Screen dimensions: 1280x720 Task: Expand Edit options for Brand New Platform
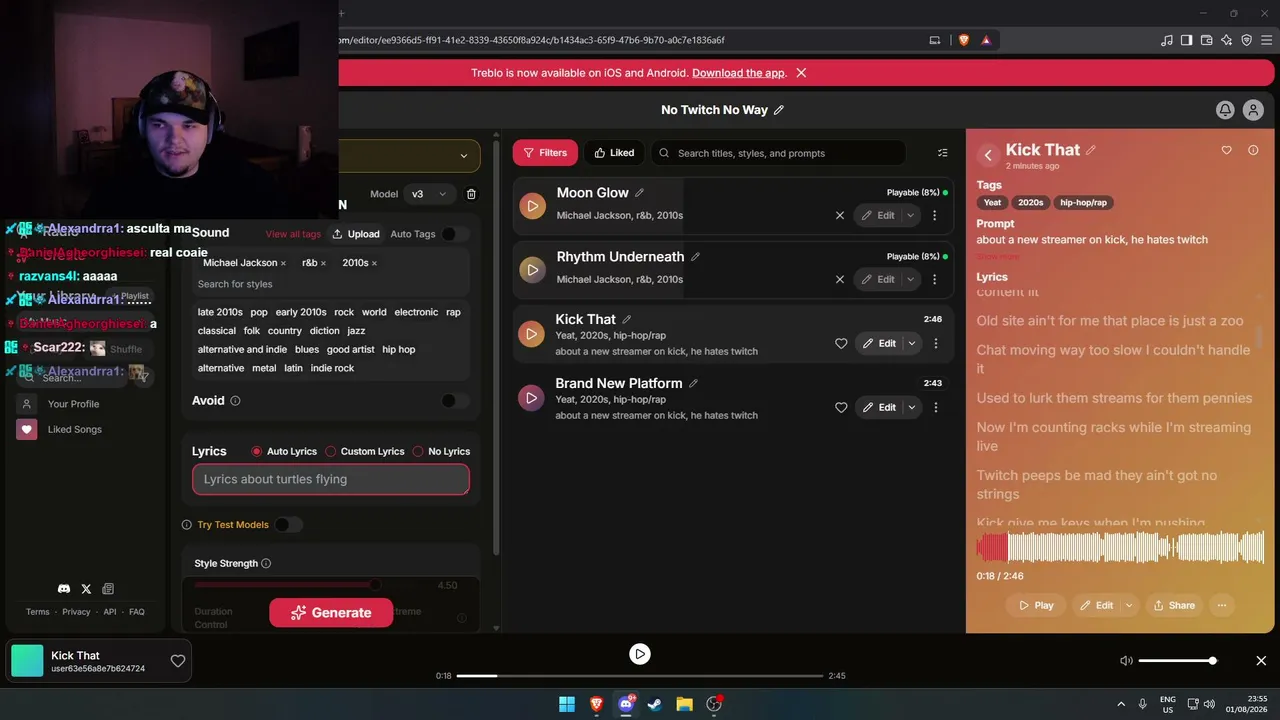click(912, 407)
